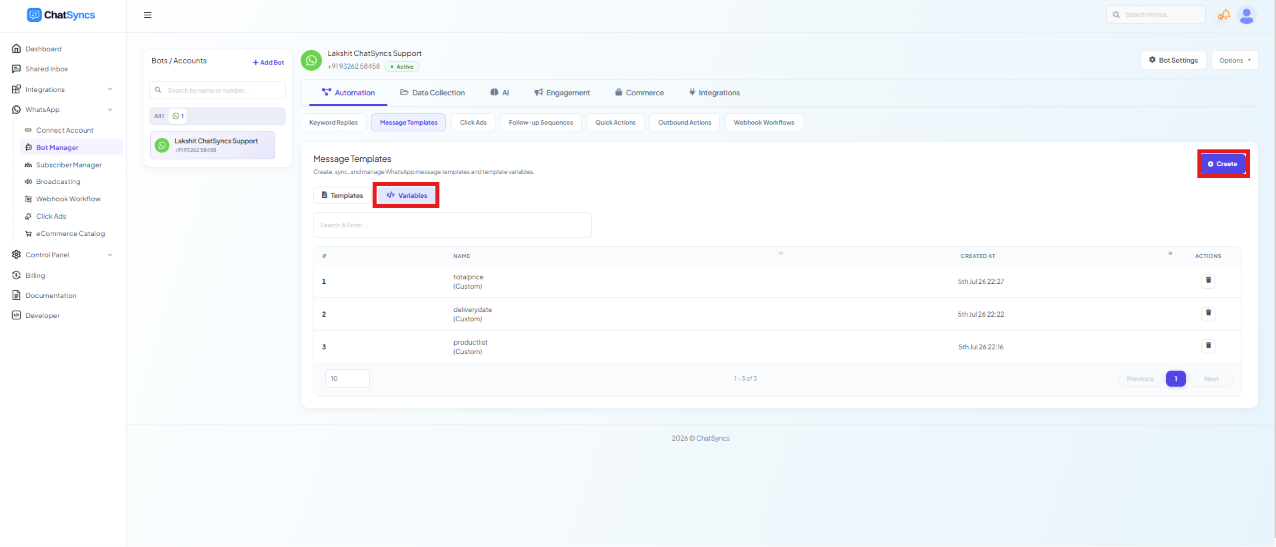Click the Active status badge

[402, 67]
